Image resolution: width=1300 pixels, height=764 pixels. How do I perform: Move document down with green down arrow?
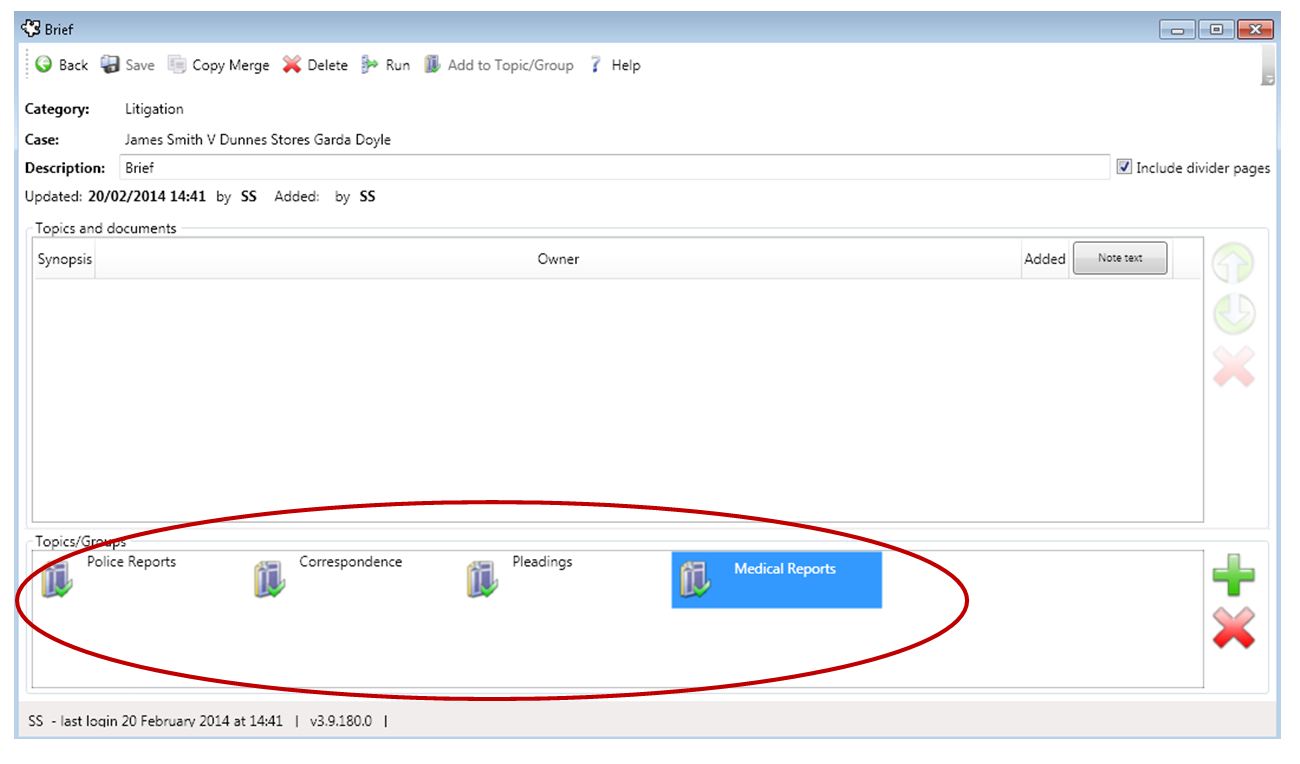[x=1233, y=315]
